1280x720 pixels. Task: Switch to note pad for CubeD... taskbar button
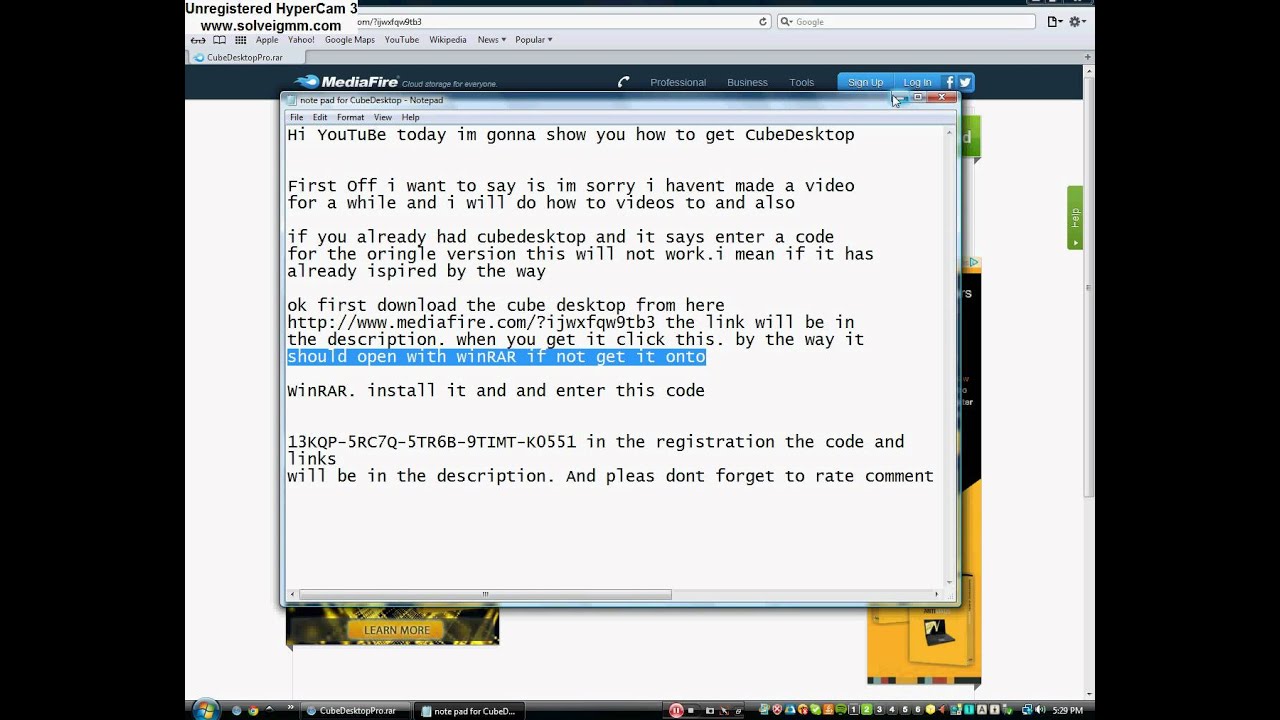click(x=469, y=711)
